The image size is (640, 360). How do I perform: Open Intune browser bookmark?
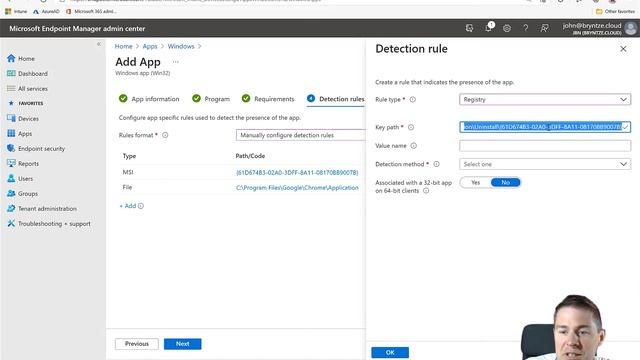[x=16, y=11]
